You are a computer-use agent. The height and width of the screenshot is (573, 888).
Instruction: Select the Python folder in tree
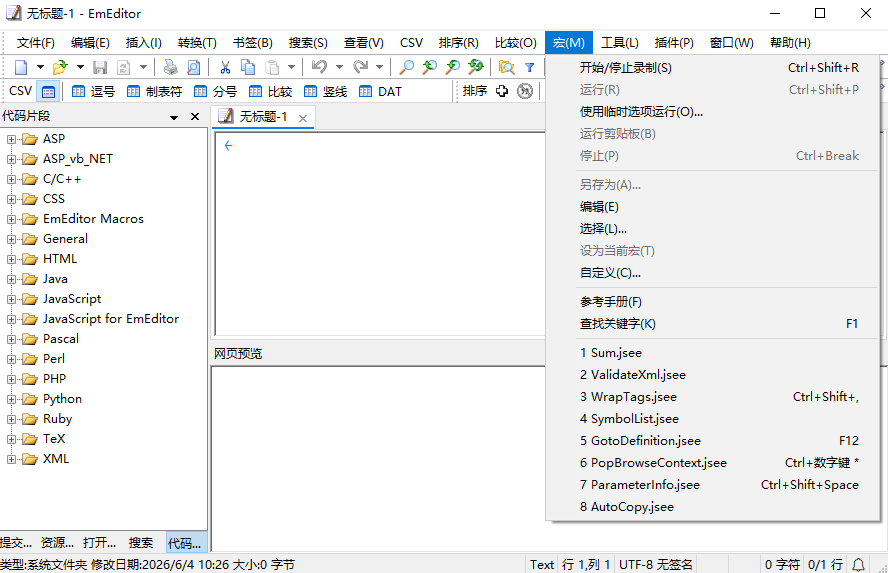[62, 399]
